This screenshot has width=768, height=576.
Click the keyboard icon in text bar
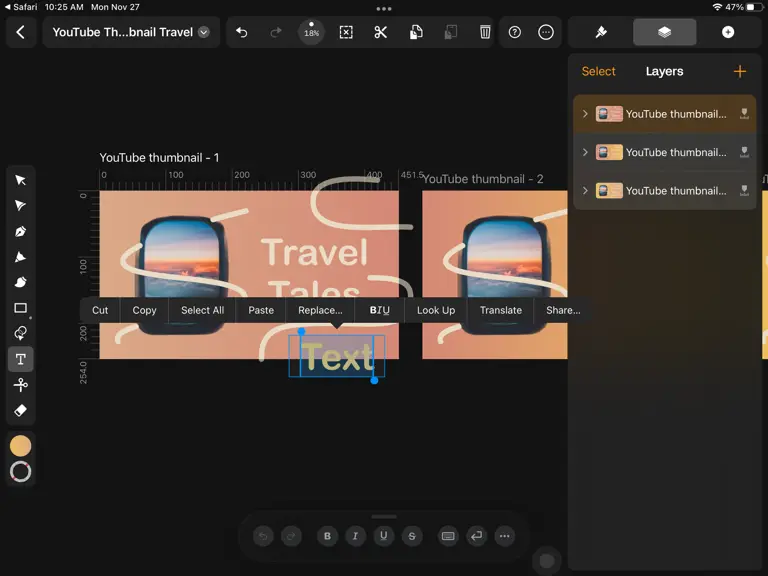click(448, 536)
